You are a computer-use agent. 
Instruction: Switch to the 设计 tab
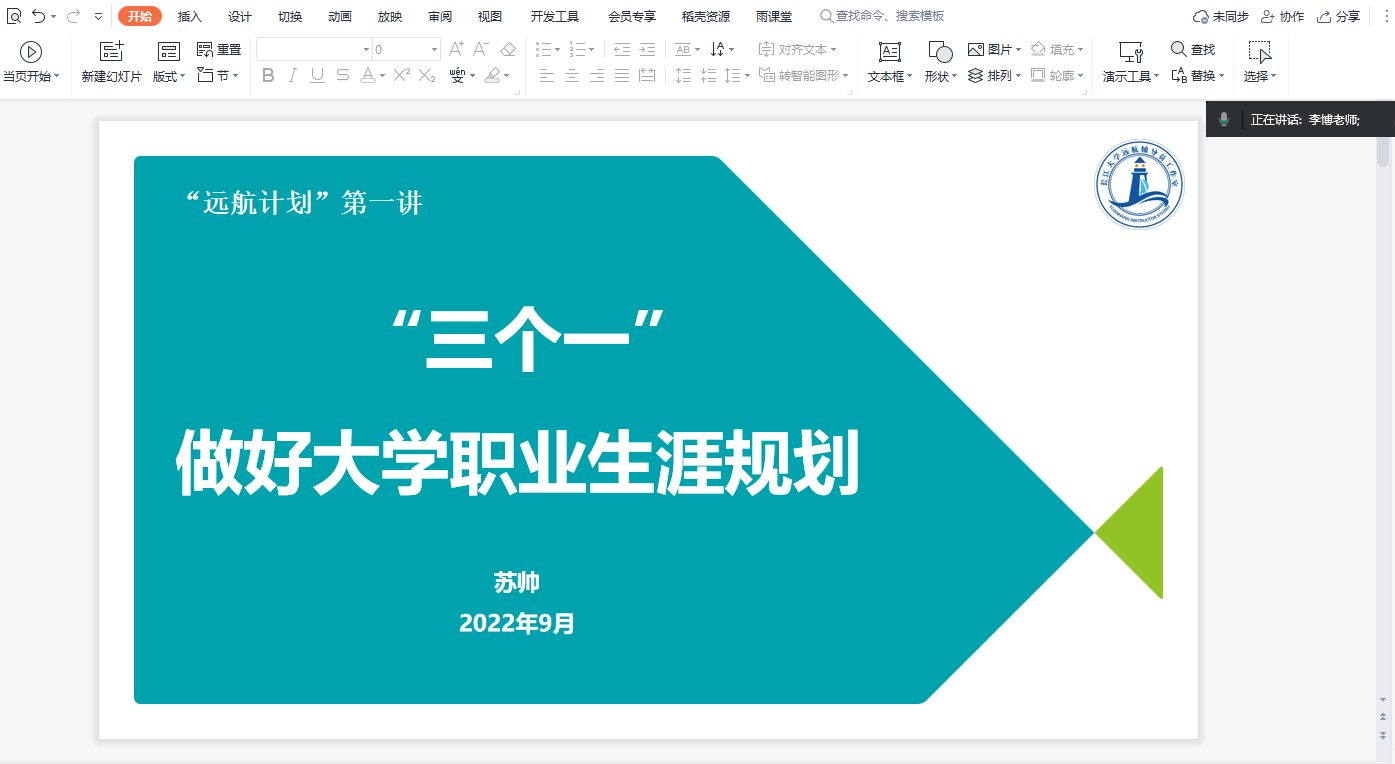click(240, 16)
